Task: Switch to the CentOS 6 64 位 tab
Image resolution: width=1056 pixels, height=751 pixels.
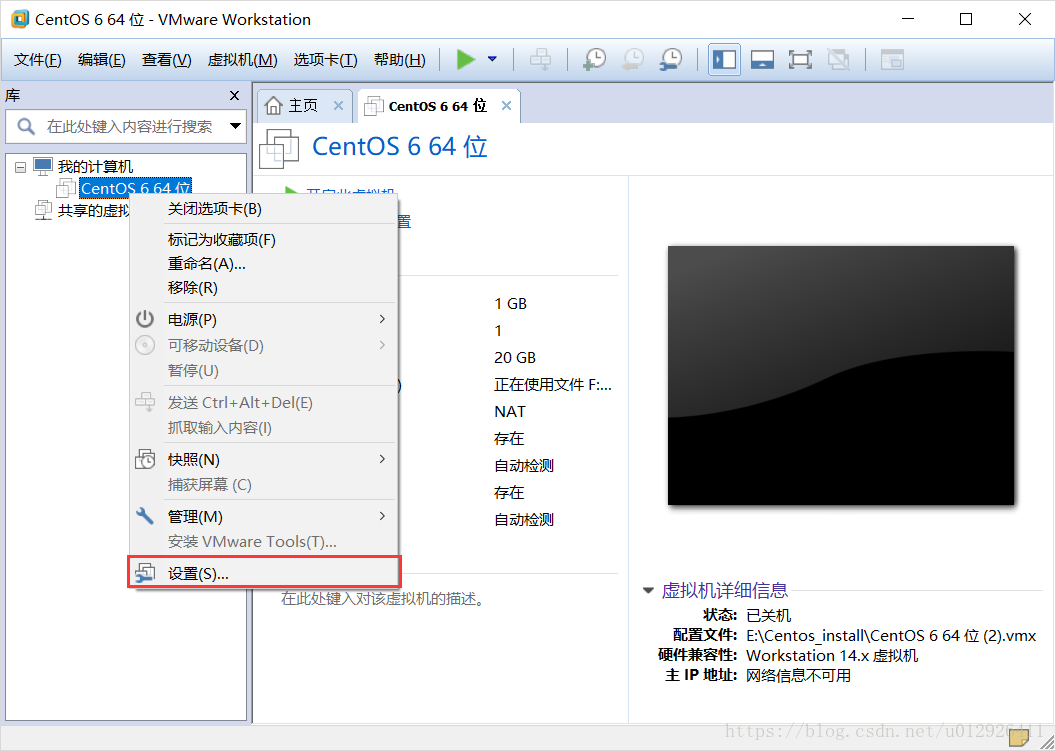Action: point(437,106)
